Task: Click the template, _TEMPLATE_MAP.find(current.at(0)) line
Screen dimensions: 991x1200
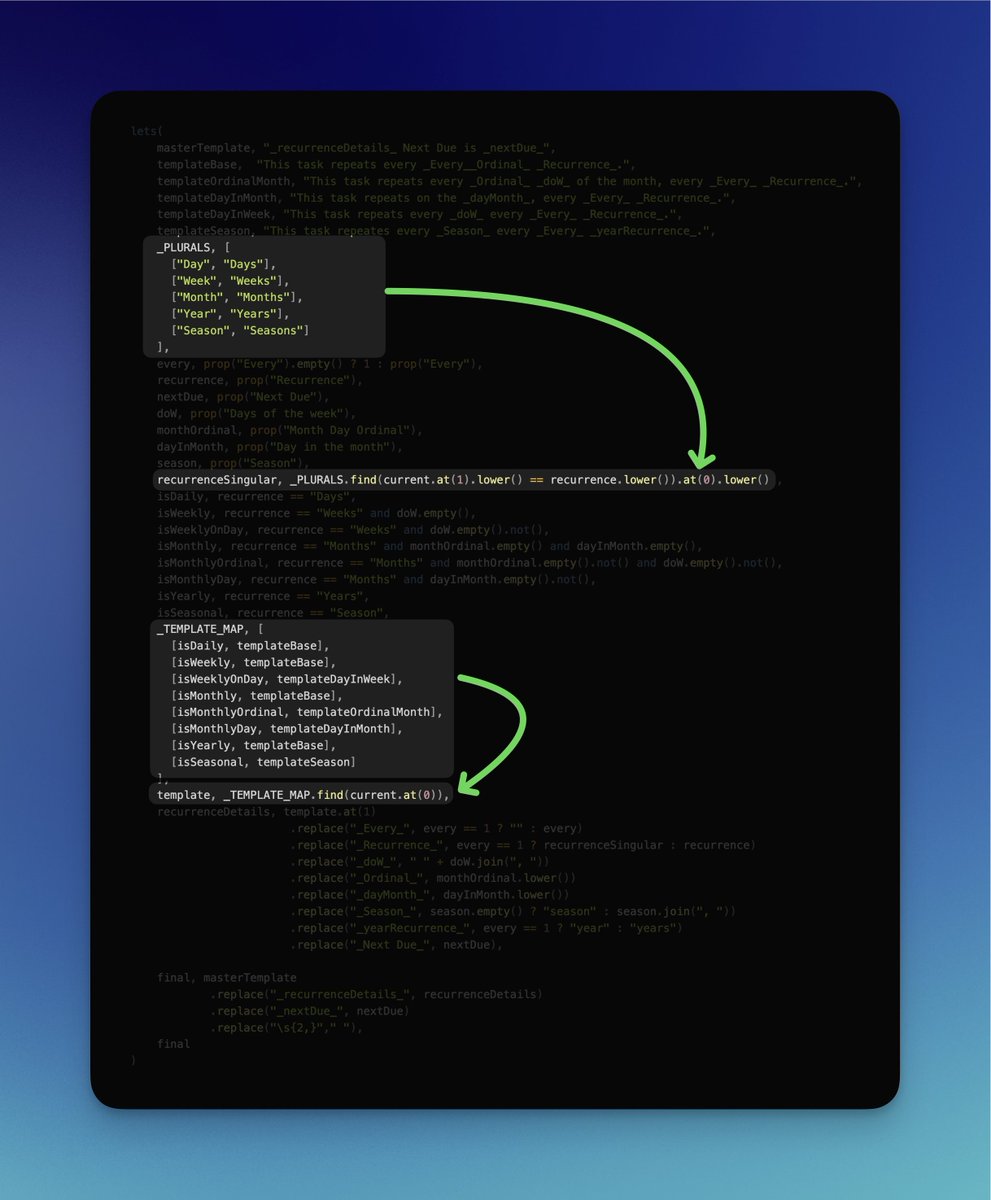Action: (303, 795)
